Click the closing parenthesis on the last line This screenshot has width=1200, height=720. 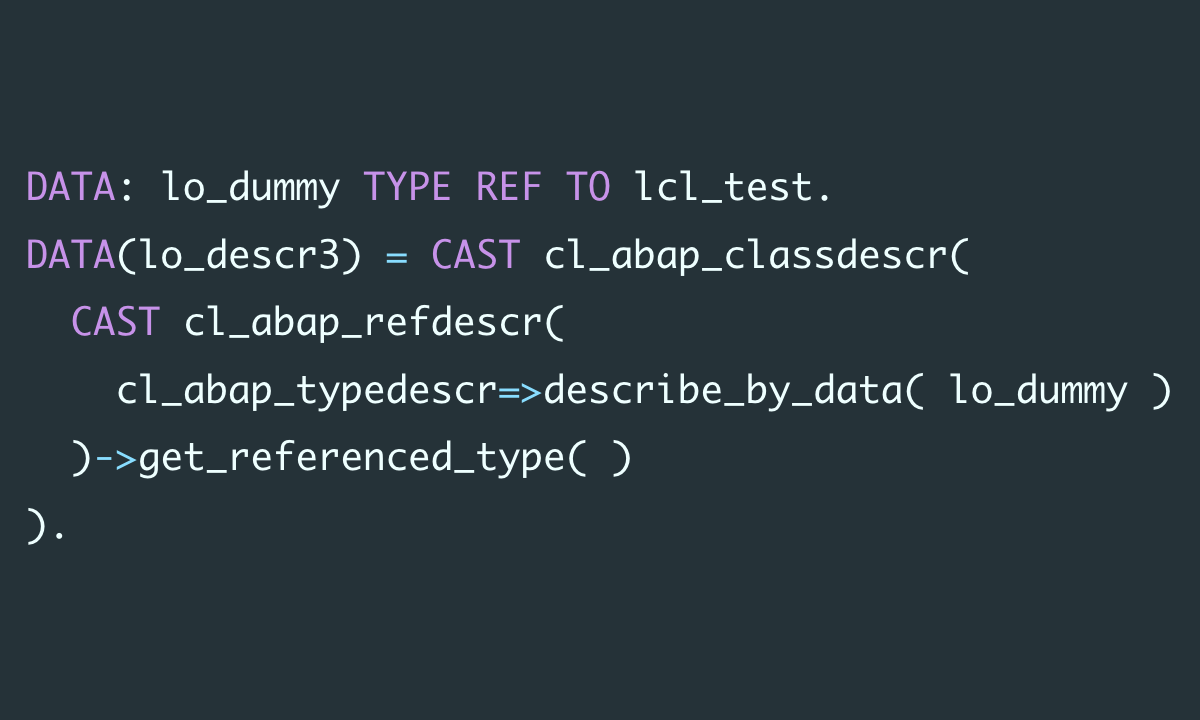36,527
